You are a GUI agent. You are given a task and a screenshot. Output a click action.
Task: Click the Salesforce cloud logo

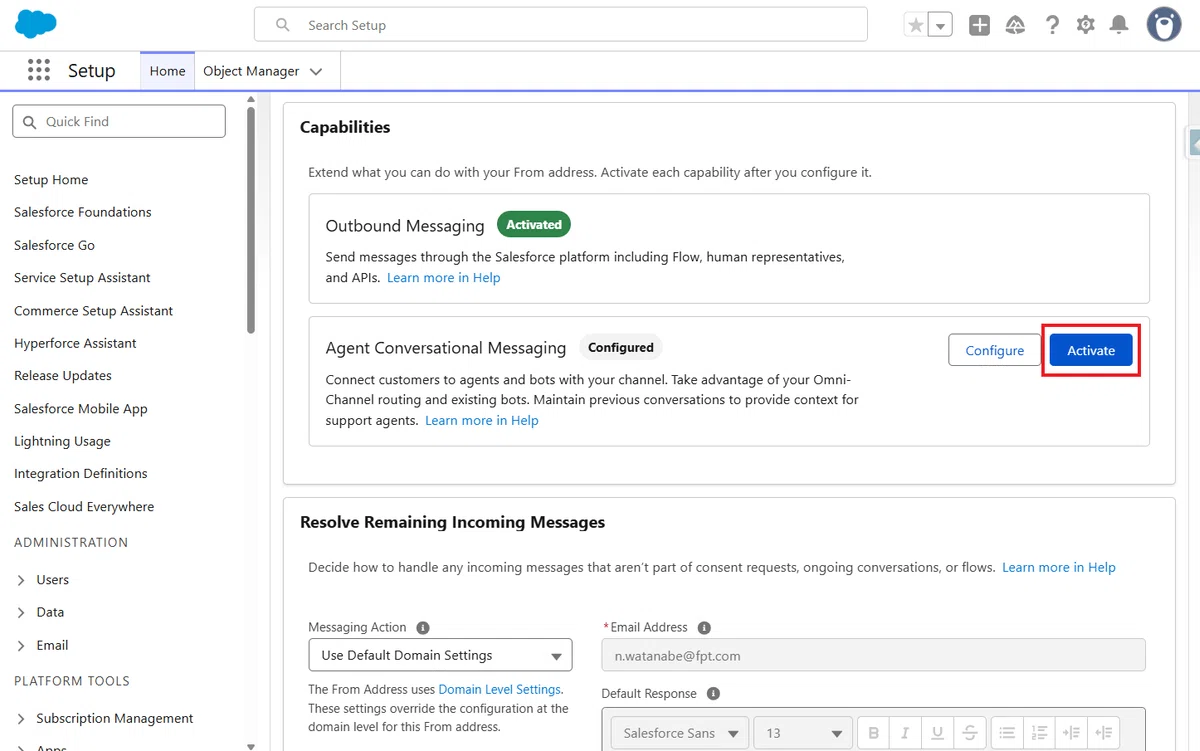coord(37,23)
